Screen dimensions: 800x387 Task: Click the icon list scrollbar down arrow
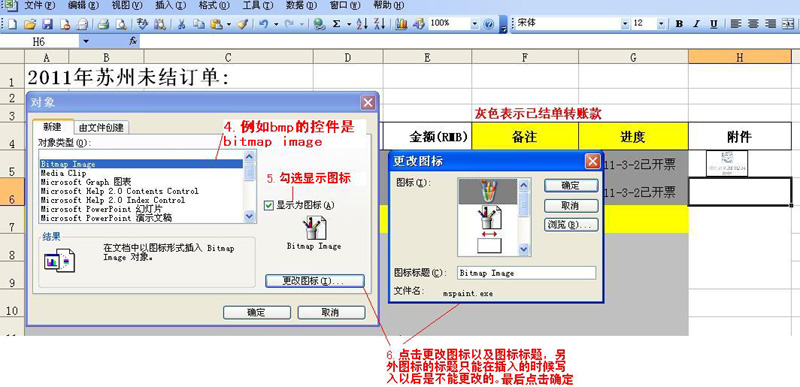pos(524,249)
